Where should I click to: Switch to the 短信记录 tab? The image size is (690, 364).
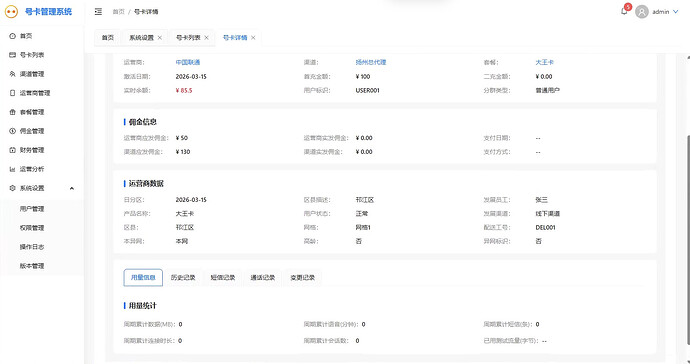pos(223,278)
